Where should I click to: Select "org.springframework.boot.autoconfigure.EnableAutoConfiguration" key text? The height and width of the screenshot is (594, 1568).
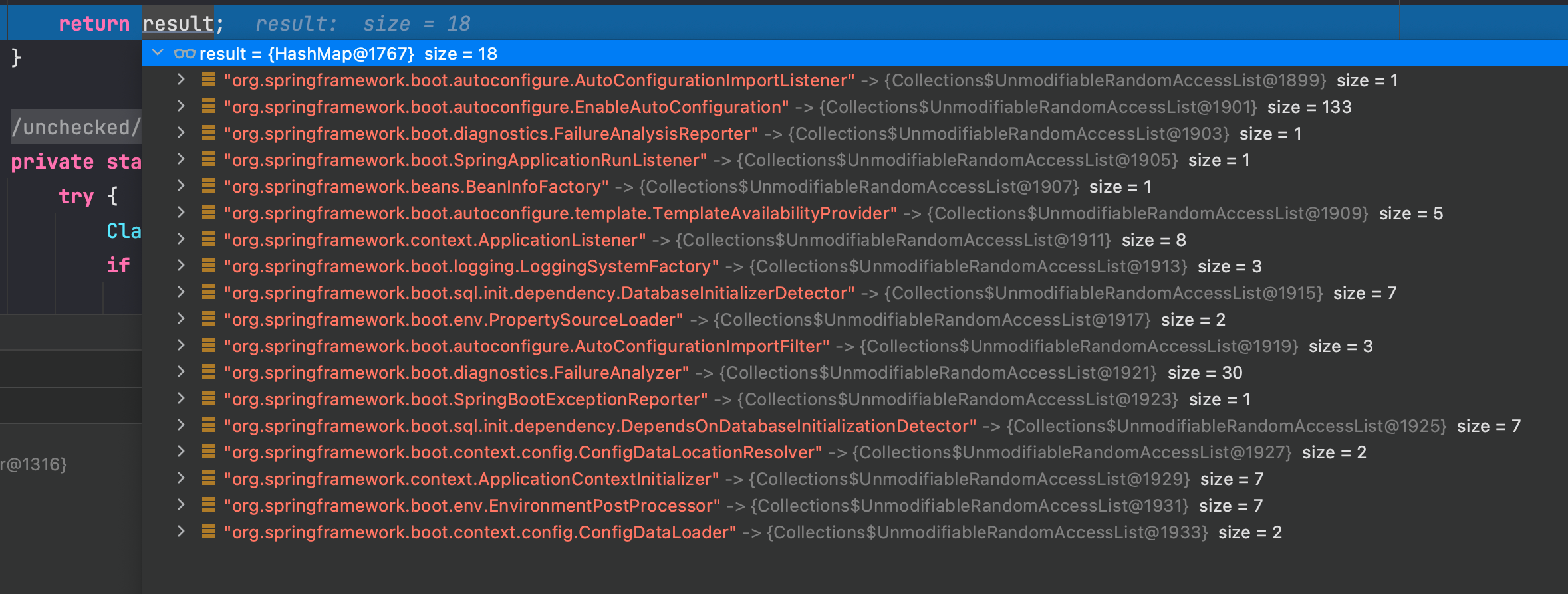tap(506, 107)
